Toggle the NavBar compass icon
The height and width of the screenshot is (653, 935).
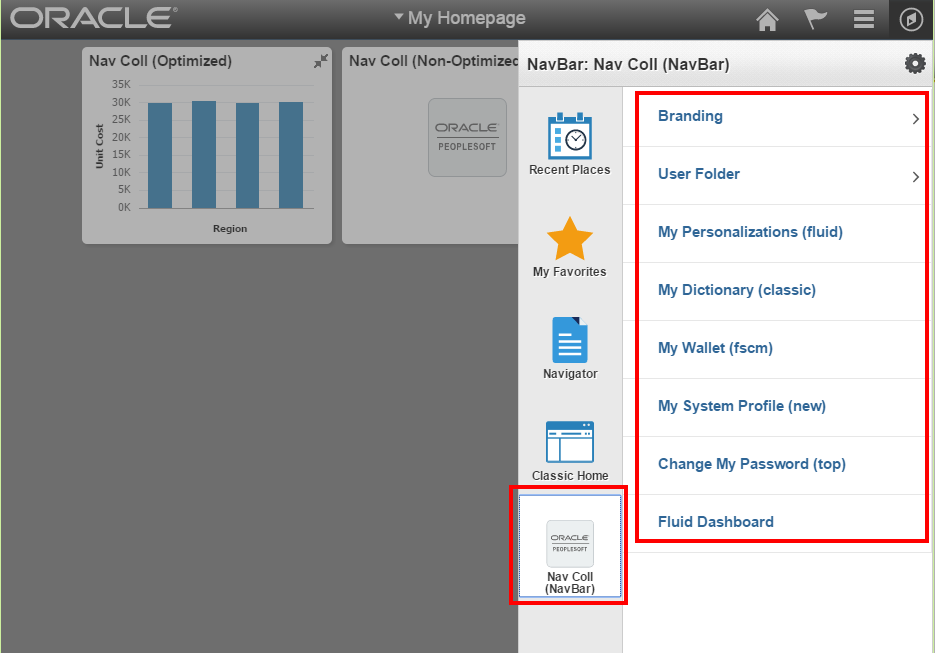click(x=911, y=20)
